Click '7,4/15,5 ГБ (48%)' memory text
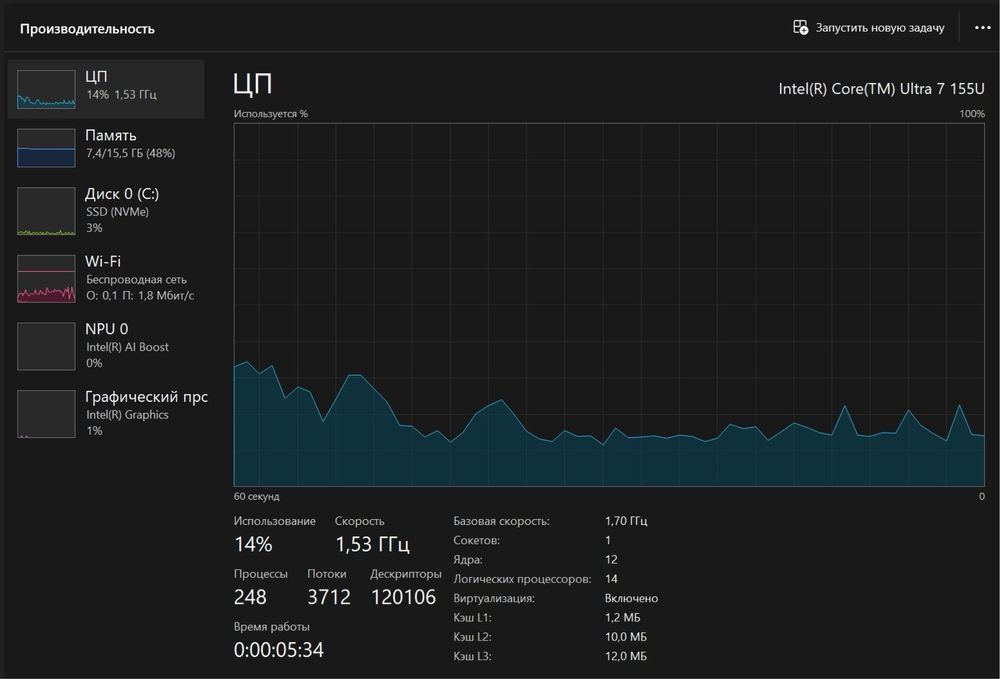This screenshot has height=679, width=1000. [x=131, y=153]
